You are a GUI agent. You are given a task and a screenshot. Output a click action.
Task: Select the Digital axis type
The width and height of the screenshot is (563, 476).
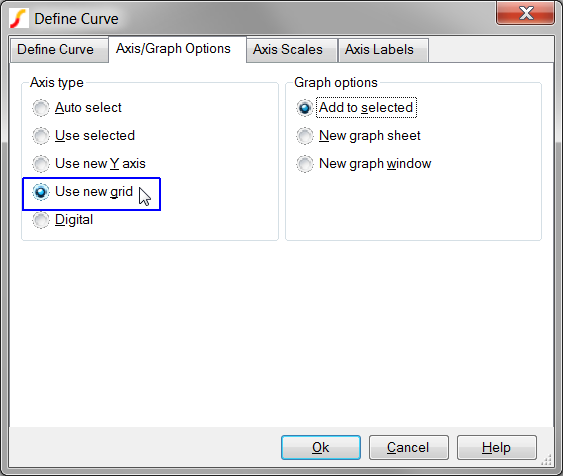[62, 220]
